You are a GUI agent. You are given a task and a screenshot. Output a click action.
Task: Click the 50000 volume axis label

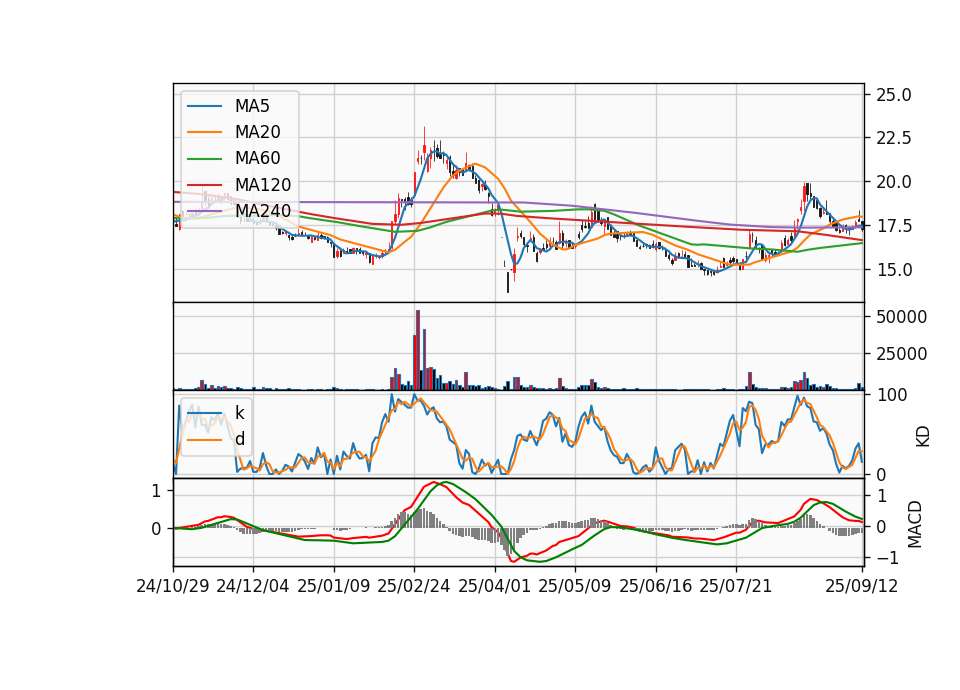[901, 317]
